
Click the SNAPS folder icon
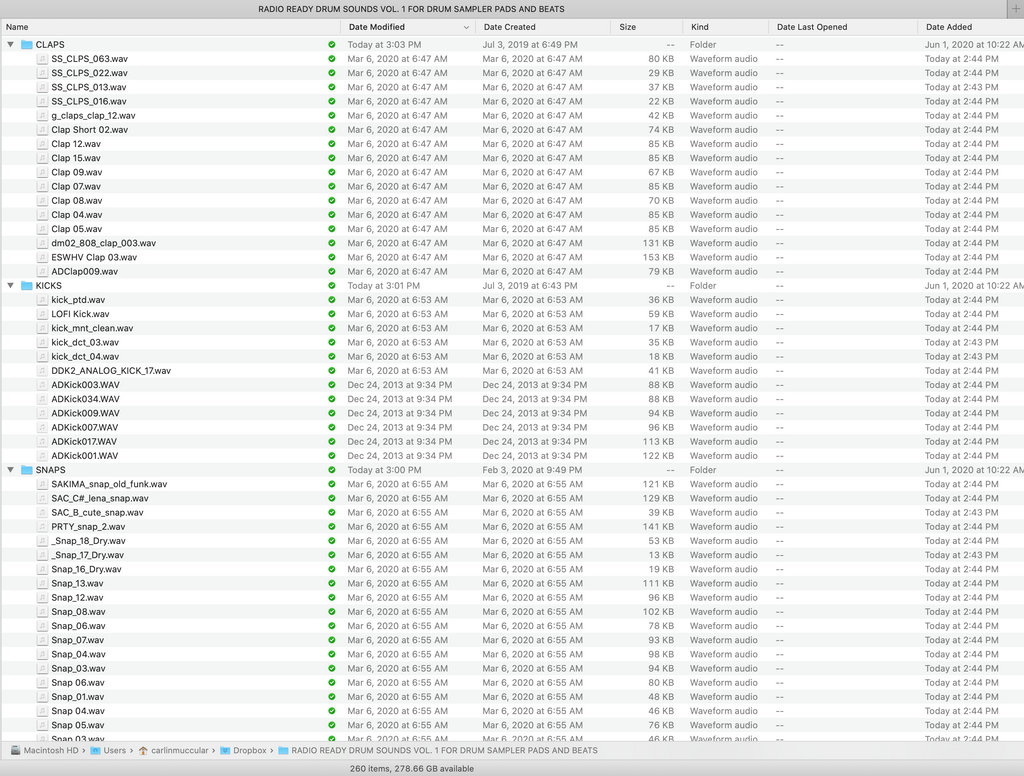(26, 470)
